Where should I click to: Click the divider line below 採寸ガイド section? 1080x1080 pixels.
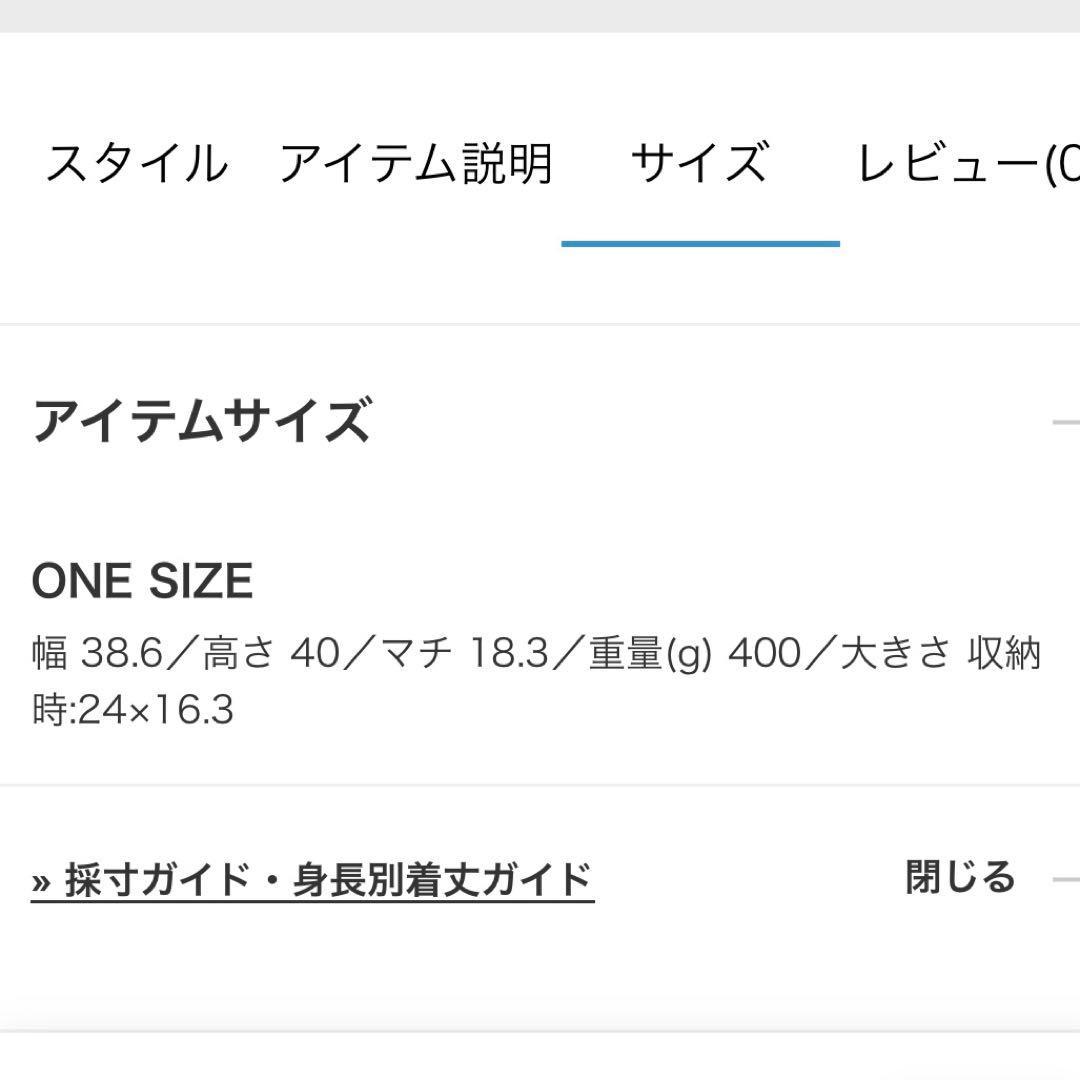(540, 1031)
